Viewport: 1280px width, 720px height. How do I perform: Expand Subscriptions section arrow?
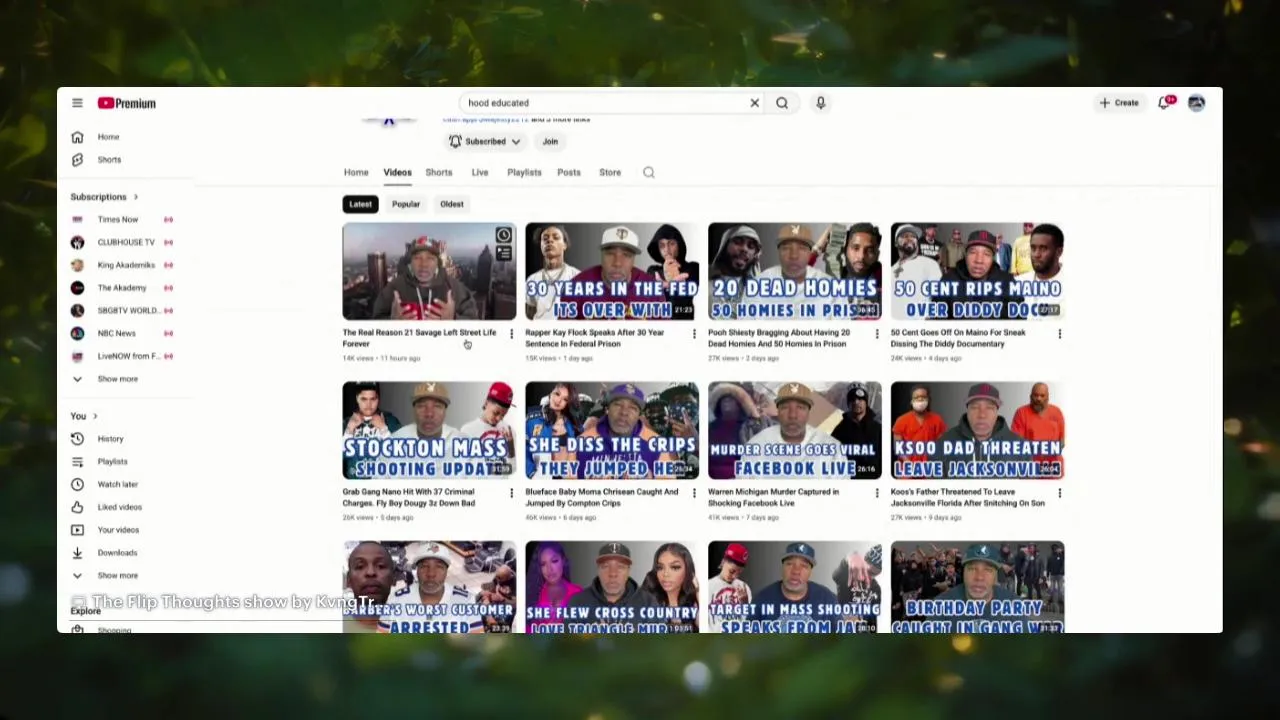click(x=136, y=197)
